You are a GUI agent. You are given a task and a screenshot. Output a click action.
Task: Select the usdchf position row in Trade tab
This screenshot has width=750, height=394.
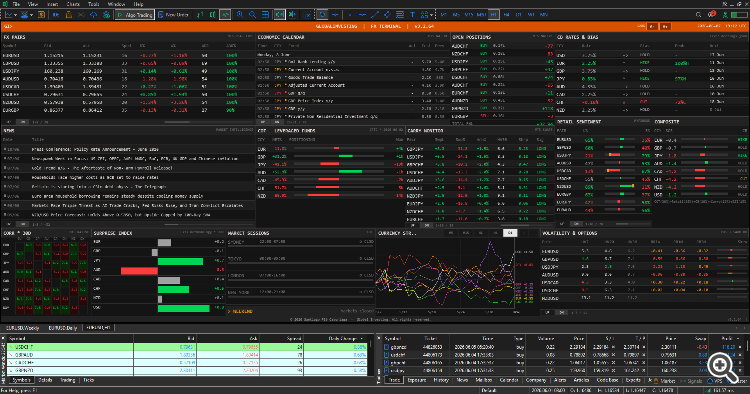564,355
